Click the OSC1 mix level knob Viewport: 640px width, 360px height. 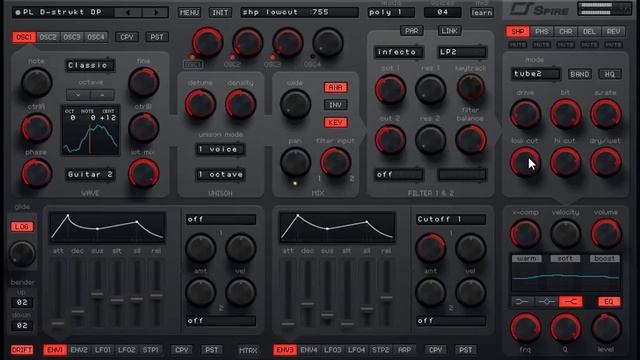[207, 42]
